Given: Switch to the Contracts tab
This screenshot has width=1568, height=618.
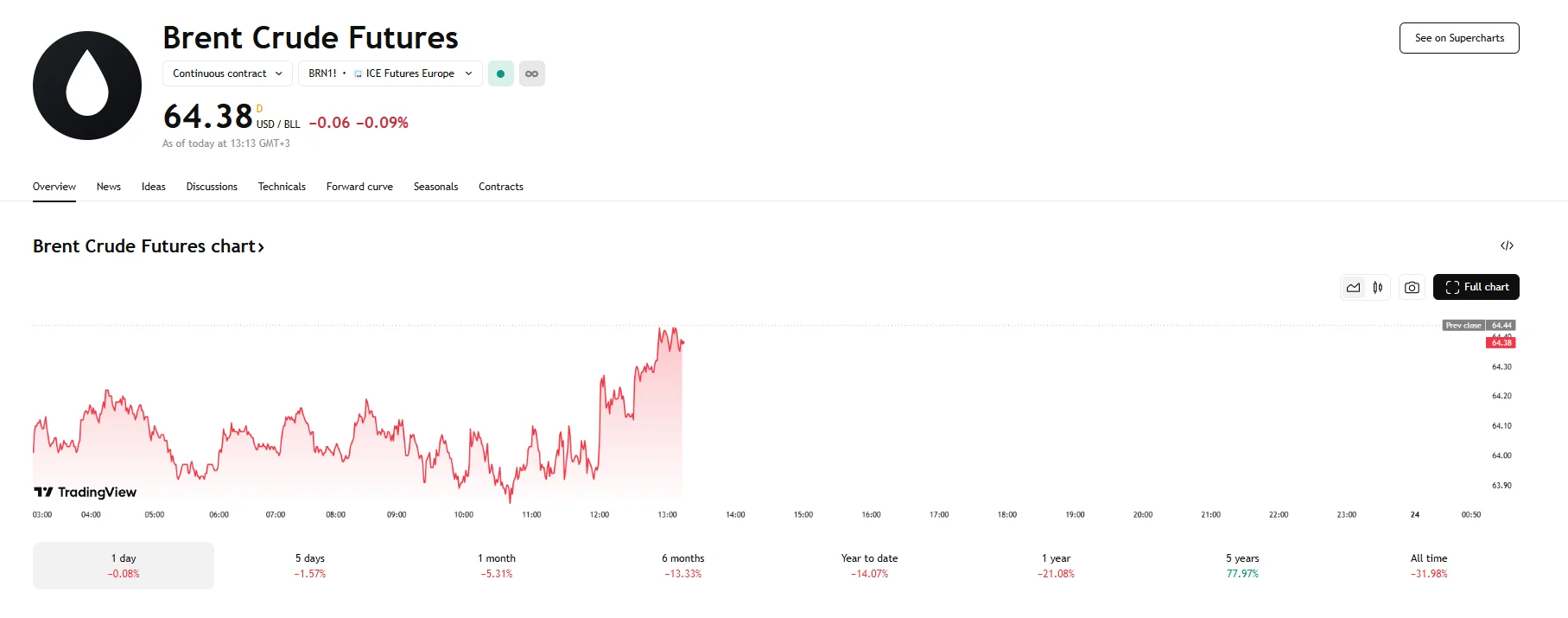Looking at the screenshot, I should (x=501, y=187).
